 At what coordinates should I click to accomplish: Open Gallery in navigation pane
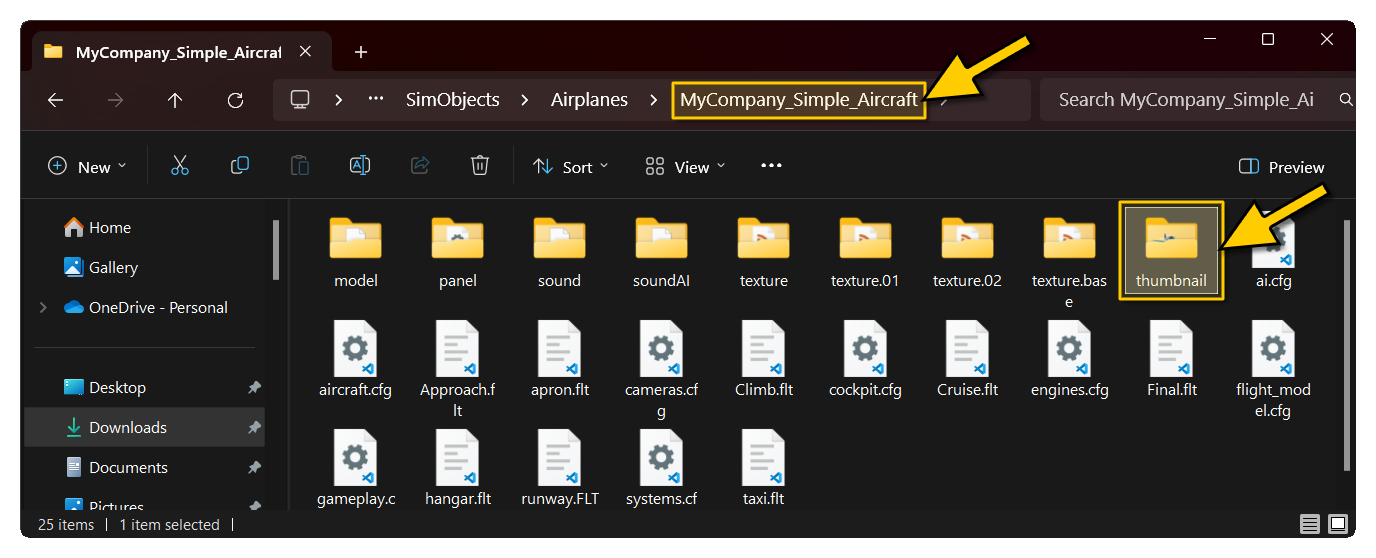click(101, 267)
